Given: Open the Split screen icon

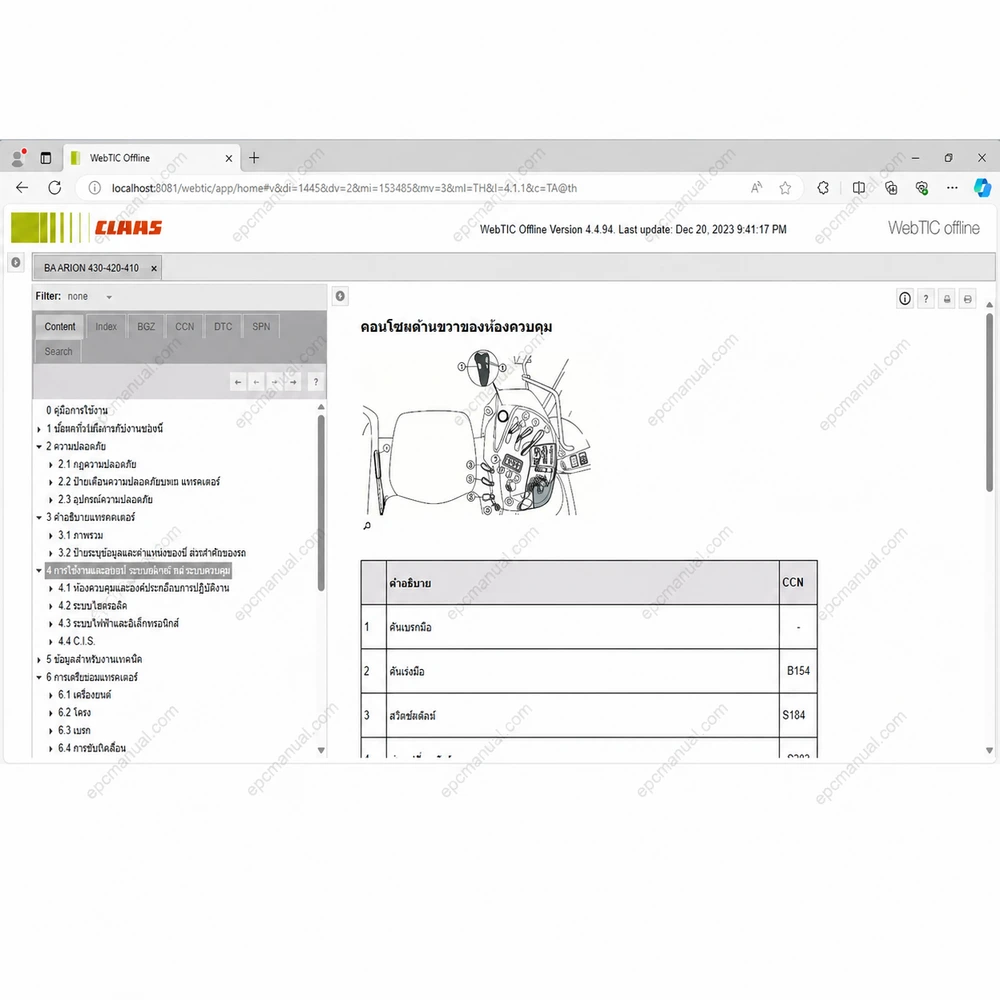Looking at the screenshot, I should [859, 188].
